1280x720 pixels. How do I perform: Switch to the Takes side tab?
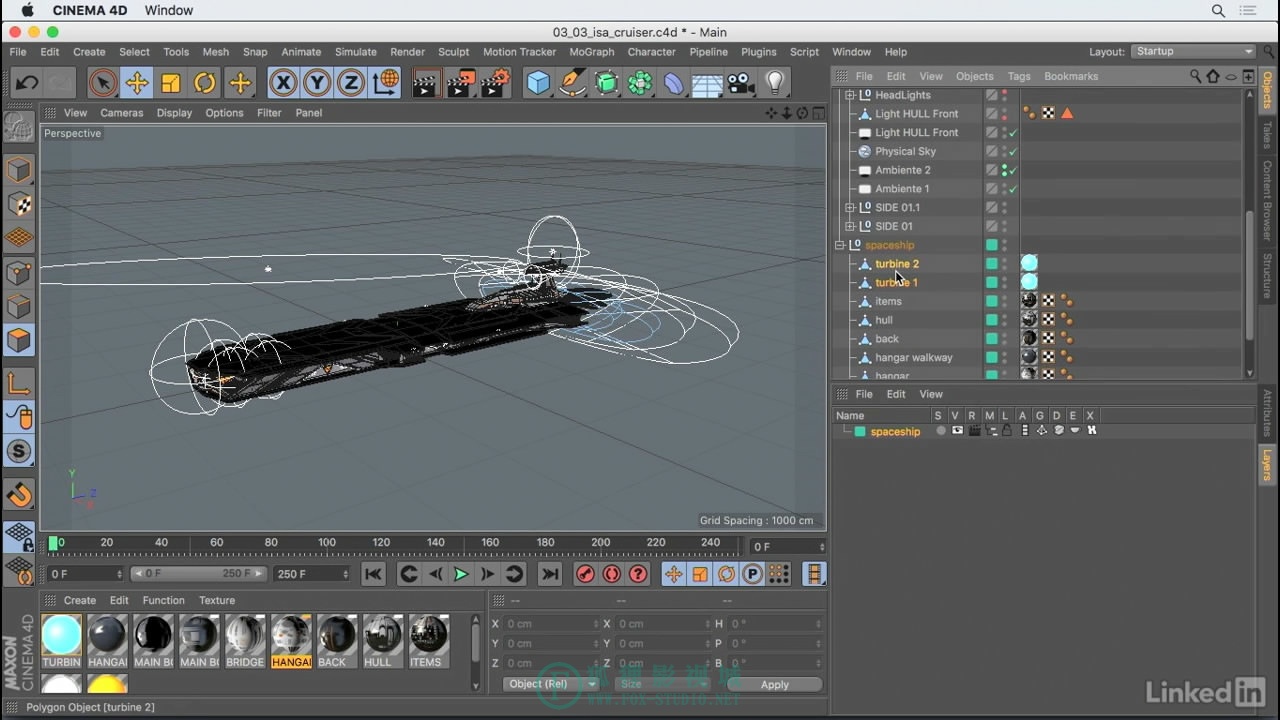[x=1267, y=136]
